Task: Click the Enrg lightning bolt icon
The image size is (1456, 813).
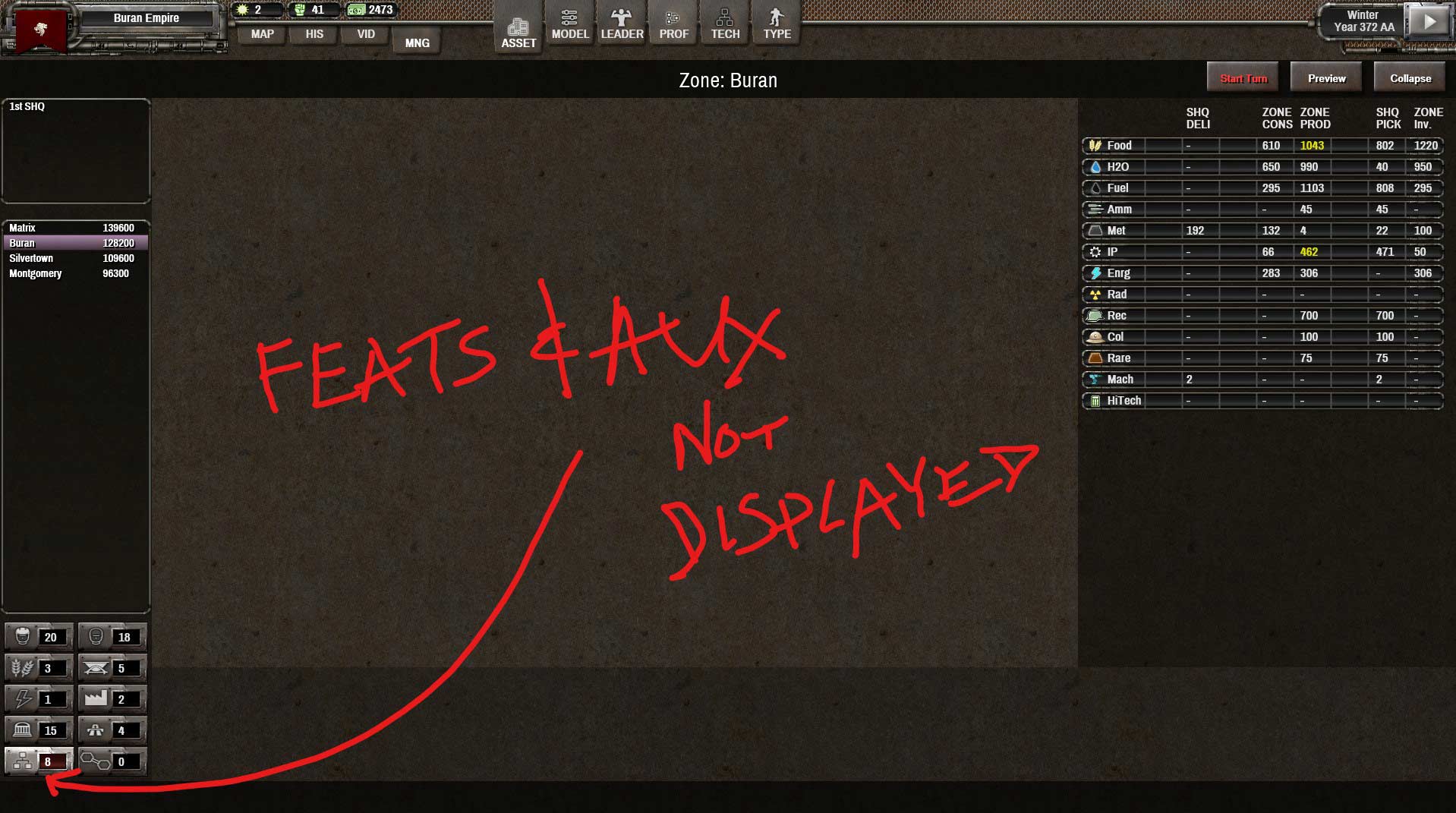Action: (1095, 273)
